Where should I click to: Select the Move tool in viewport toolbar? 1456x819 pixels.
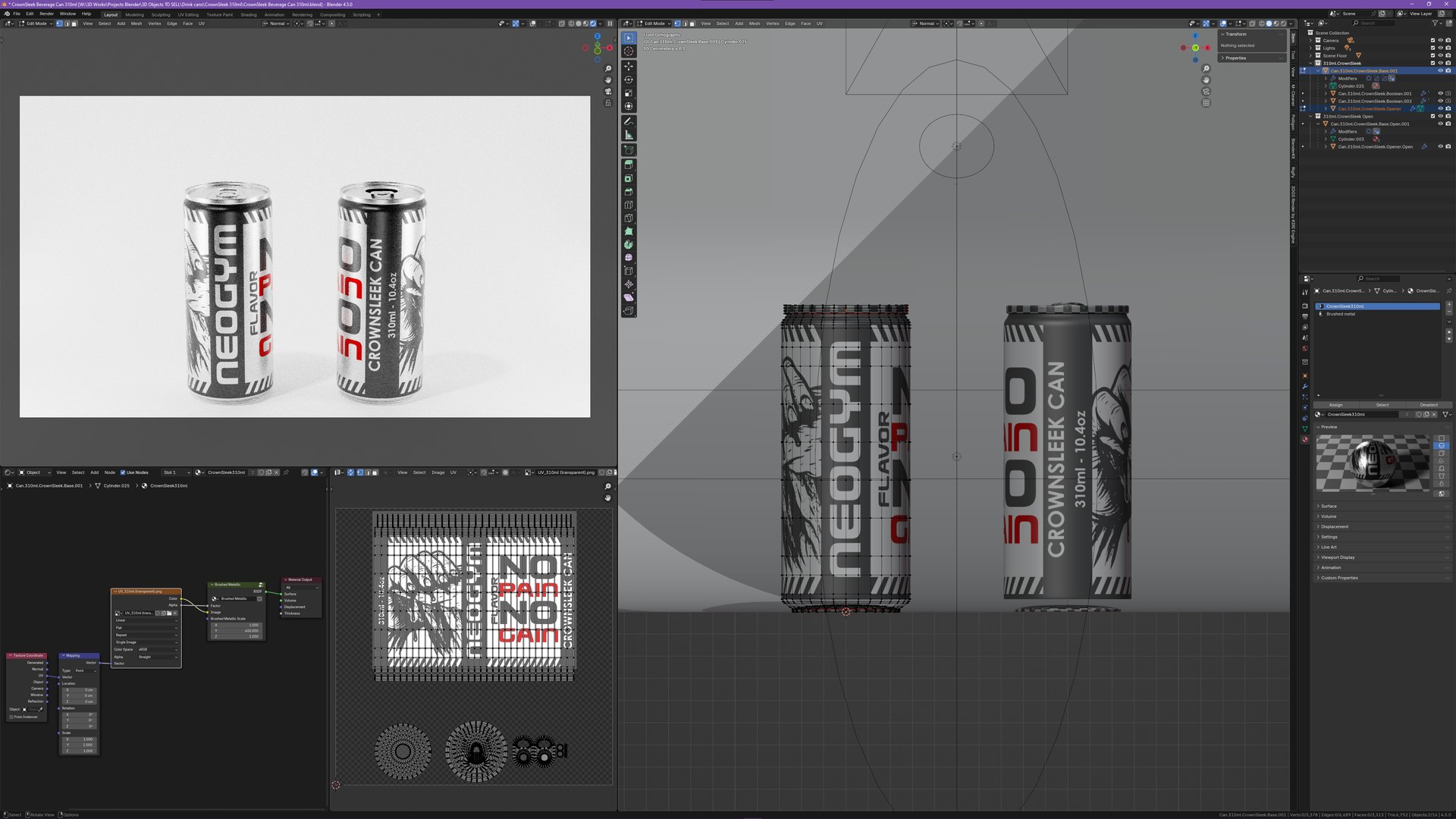click(629, 67)
